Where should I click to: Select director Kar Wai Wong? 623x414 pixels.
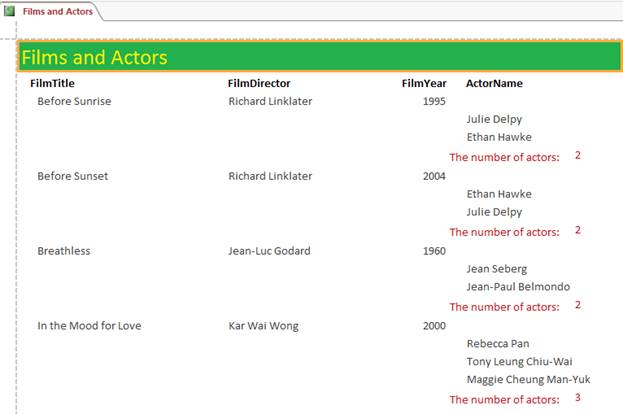(x=263, y=326)
